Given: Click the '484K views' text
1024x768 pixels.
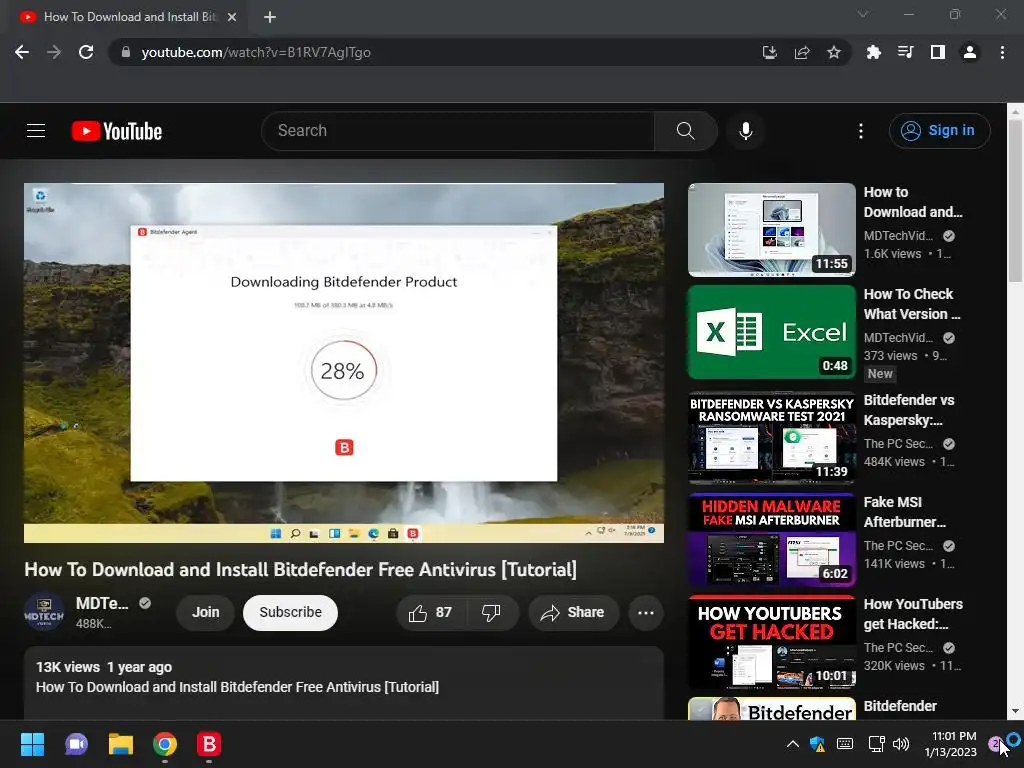Looking at the screenshot, I should pos(894,462).
